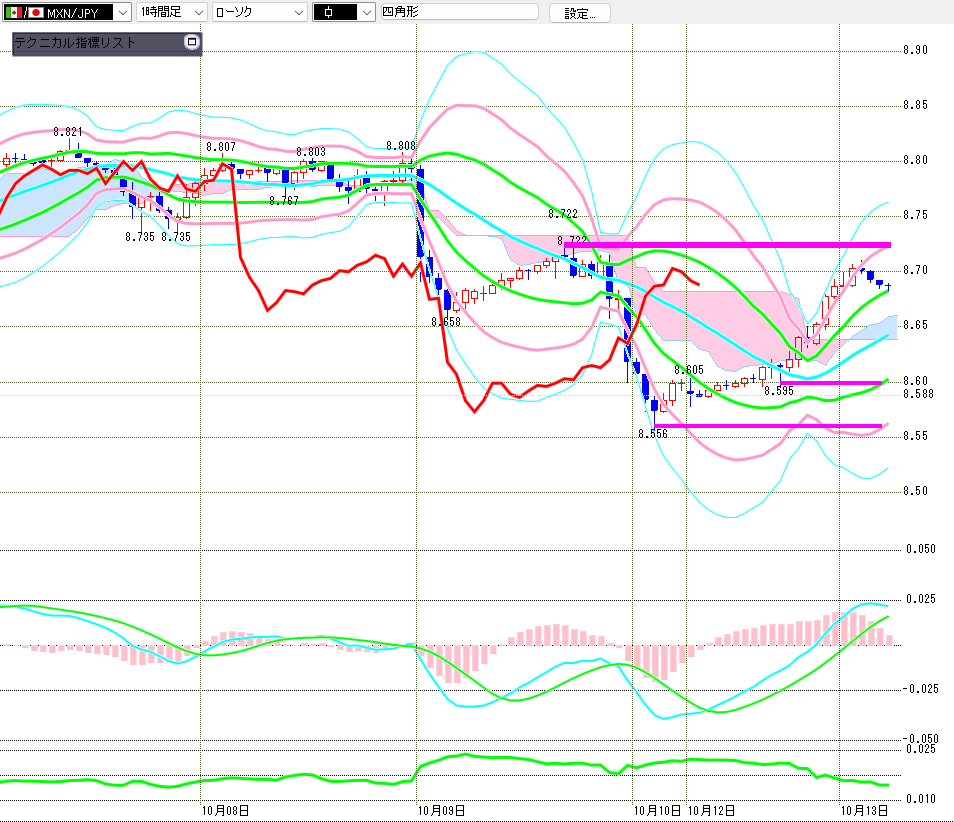The image size is (954, 822).
Task: Click the テクニカル指標リスト panel title
Action: point(74,43)
